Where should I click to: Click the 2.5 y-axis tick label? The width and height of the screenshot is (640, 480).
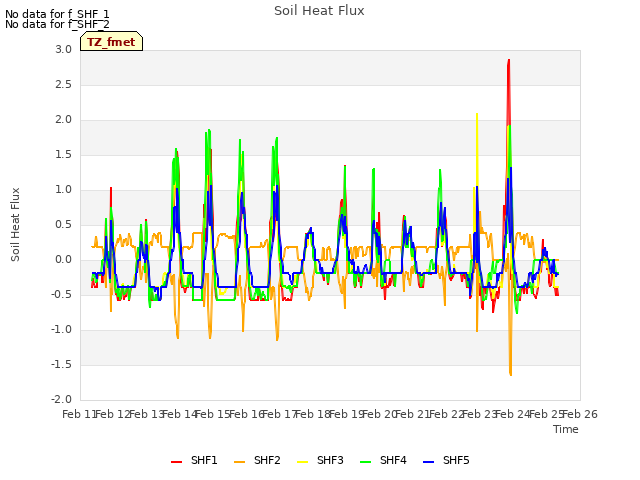click(63, 84)
